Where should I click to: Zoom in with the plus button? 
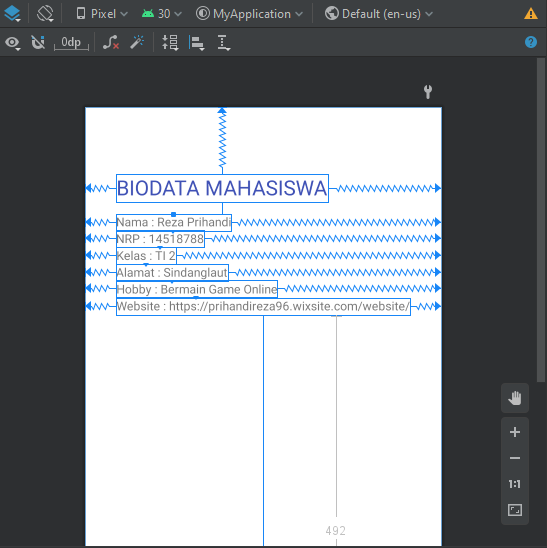pyautogui.click(x=515, y=432)
